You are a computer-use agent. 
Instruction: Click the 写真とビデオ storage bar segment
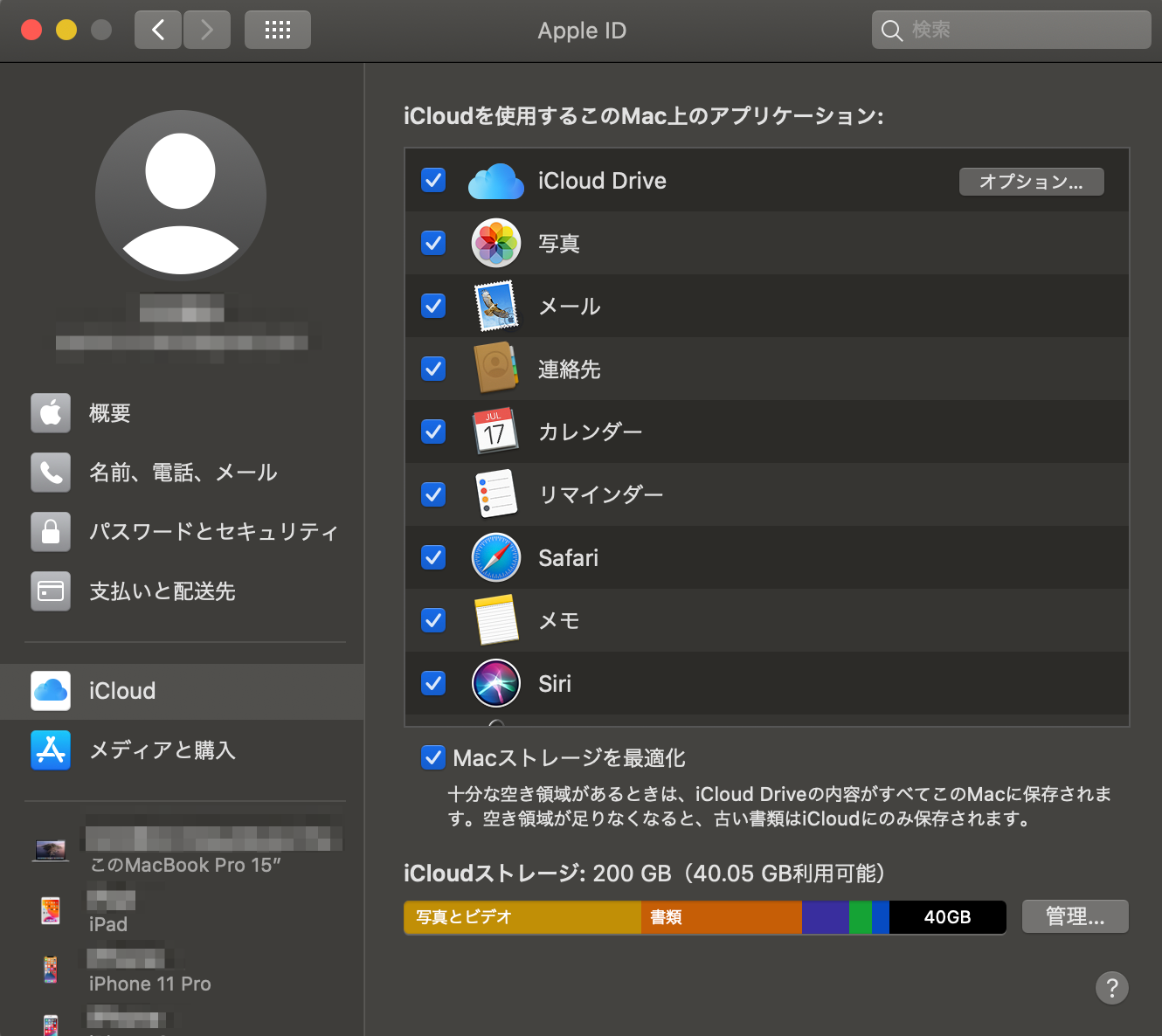[x=522, y=917]
